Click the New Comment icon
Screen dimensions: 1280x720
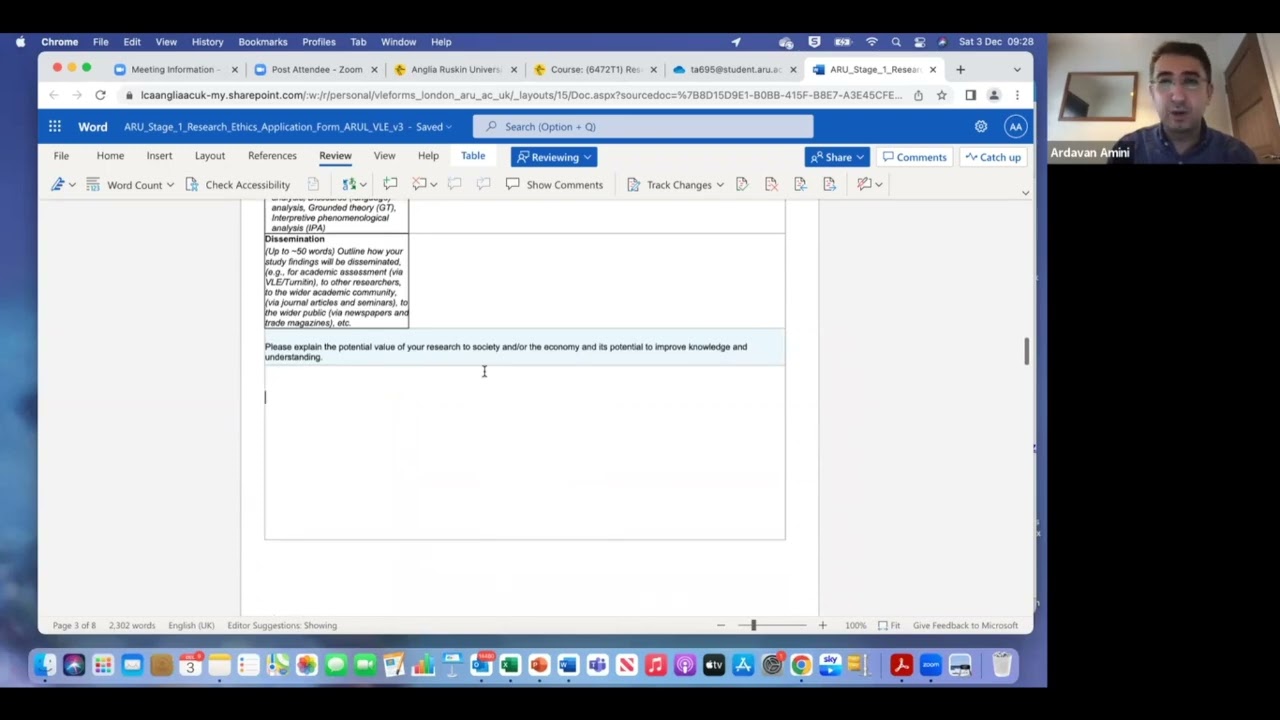(x=390, y=184)
